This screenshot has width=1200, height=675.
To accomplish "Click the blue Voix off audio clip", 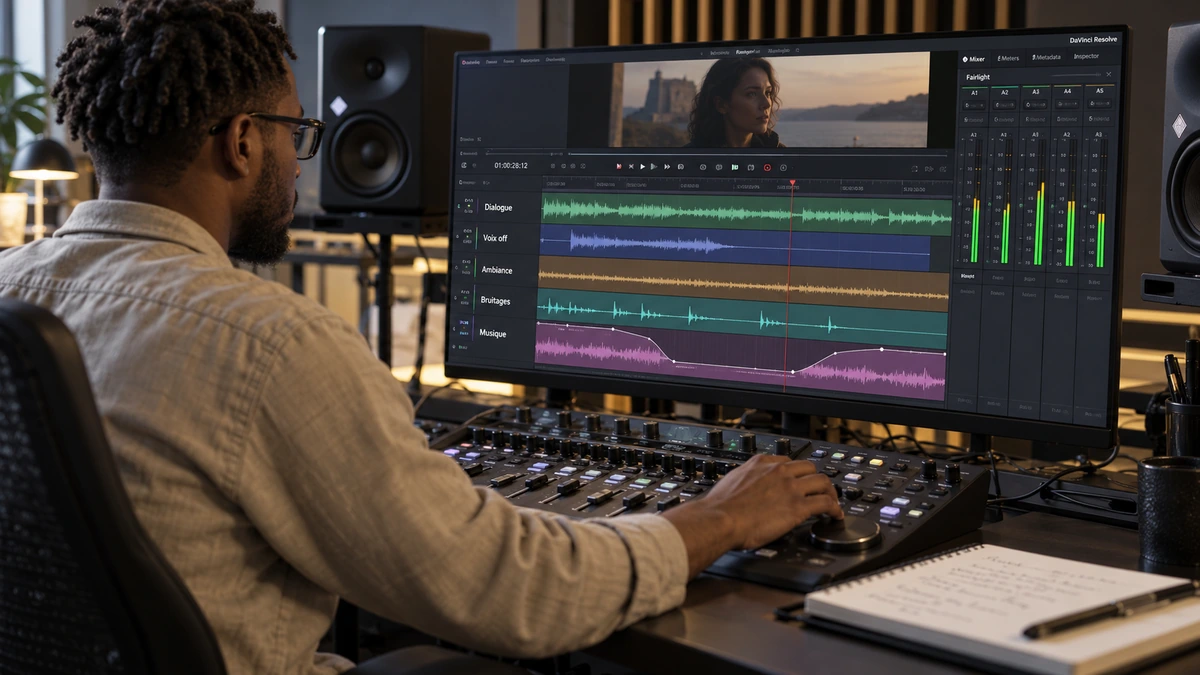I will pos(735,246).
